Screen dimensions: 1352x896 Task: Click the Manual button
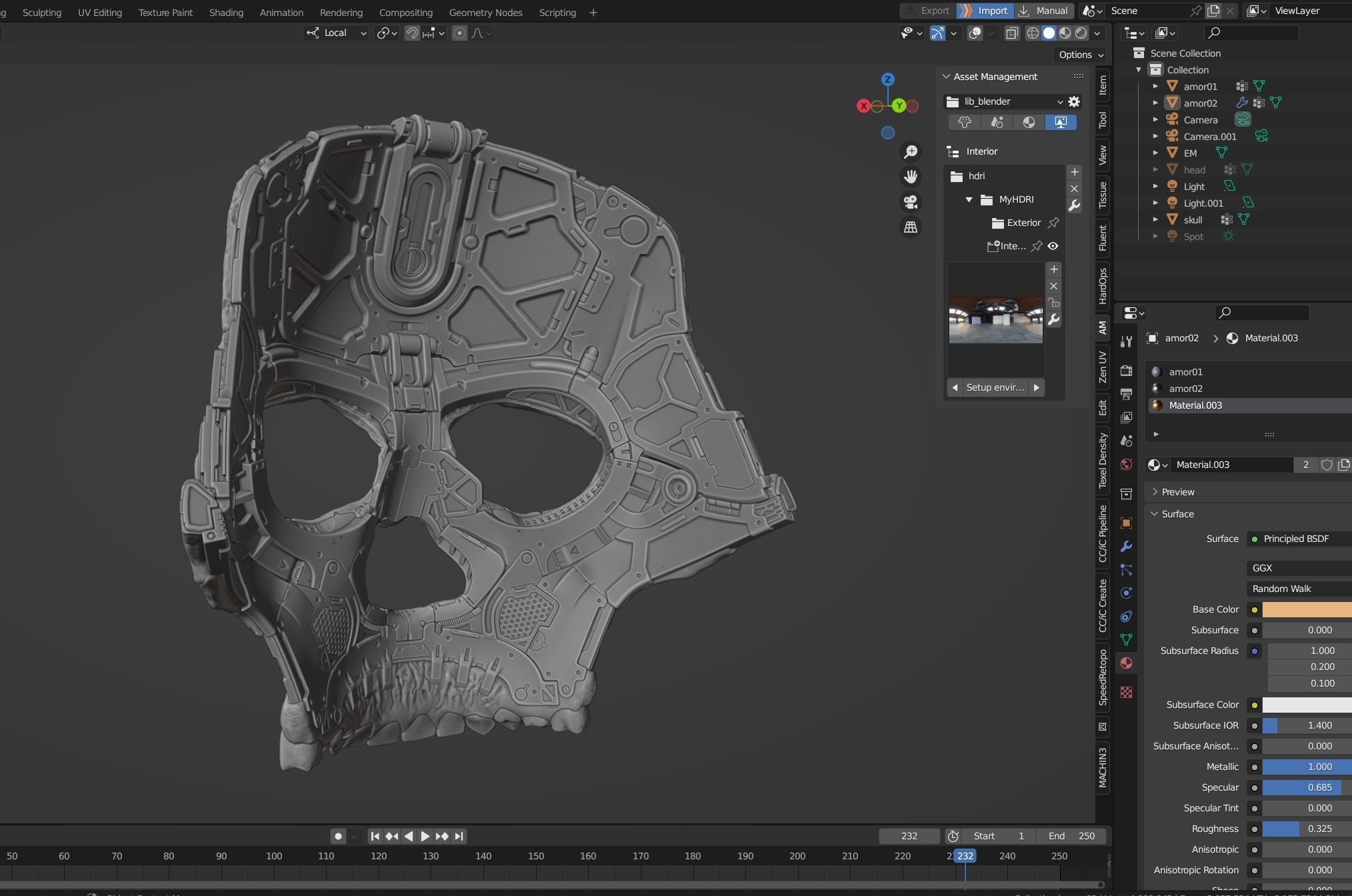coord(1043,11)
